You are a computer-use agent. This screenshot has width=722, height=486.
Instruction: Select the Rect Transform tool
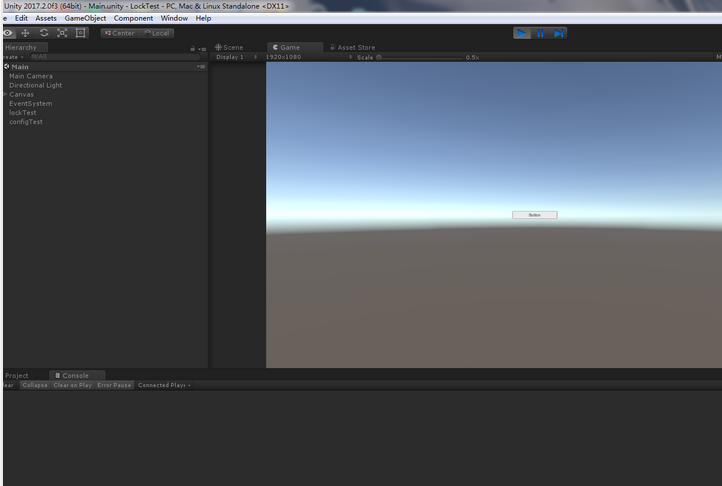(x=81, y=33)
